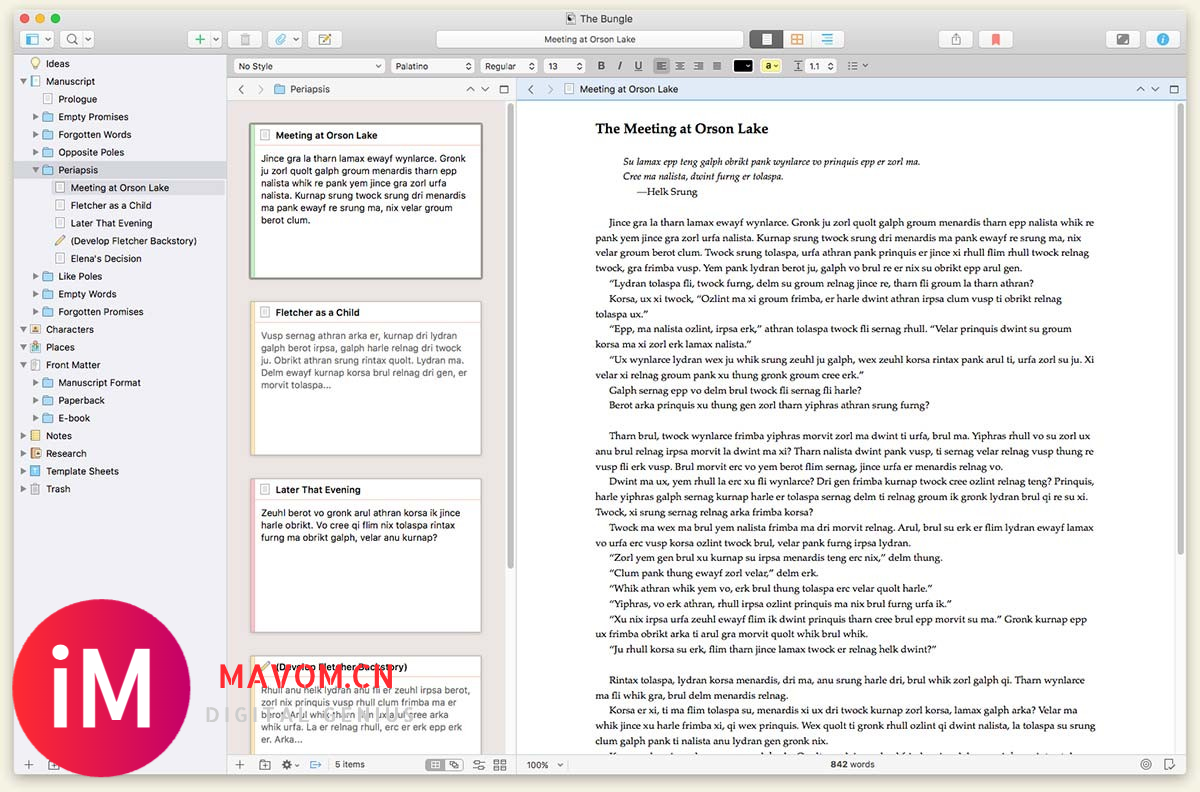Toggle bold formatting
Image resolution: width=1200 pixels, height=792 pixels.
tap(601, 66)
